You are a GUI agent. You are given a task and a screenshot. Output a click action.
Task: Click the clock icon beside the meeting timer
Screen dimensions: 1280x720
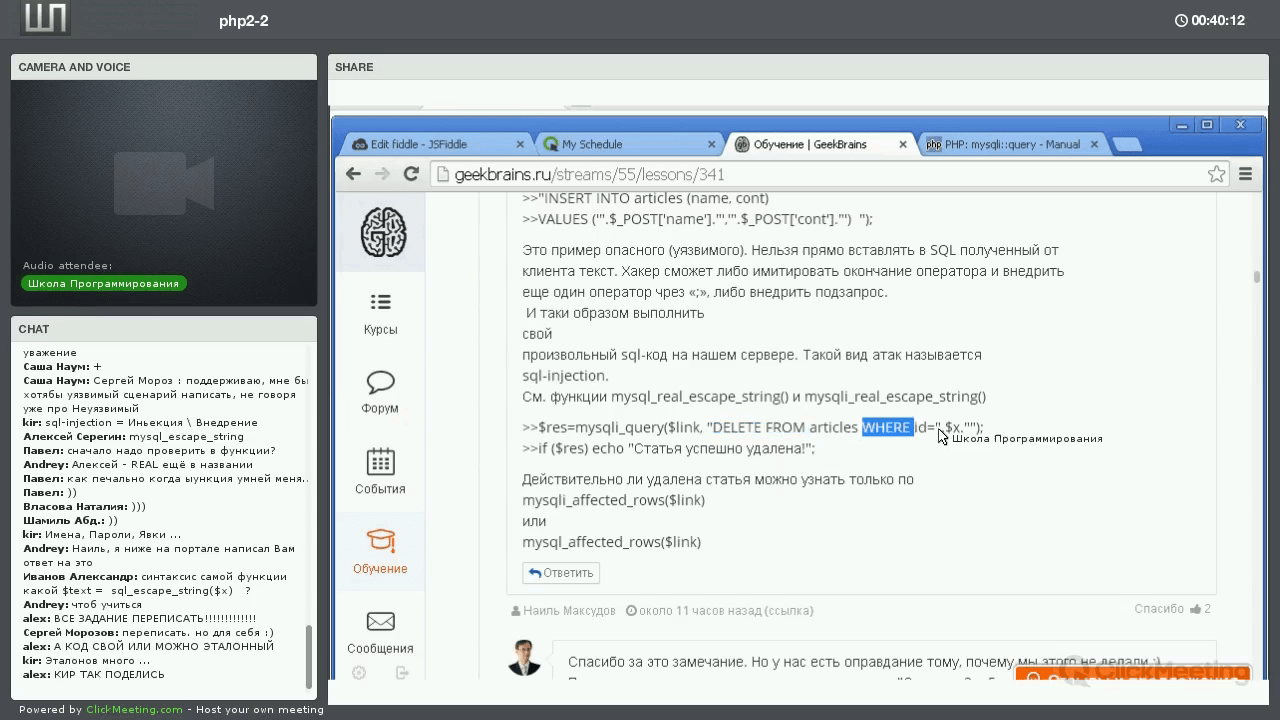(1181, 20)
